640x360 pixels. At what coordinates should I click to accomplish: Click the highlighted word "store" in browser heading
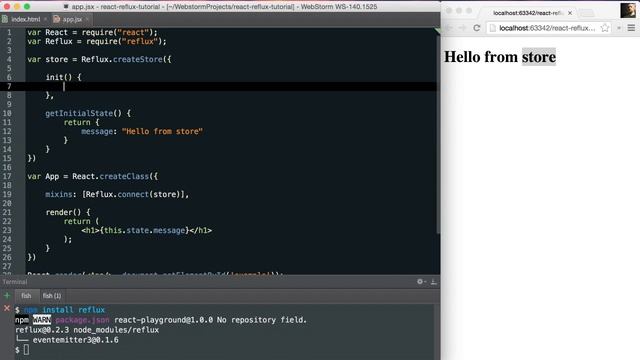pyautogui.click(x=539, y=57)
